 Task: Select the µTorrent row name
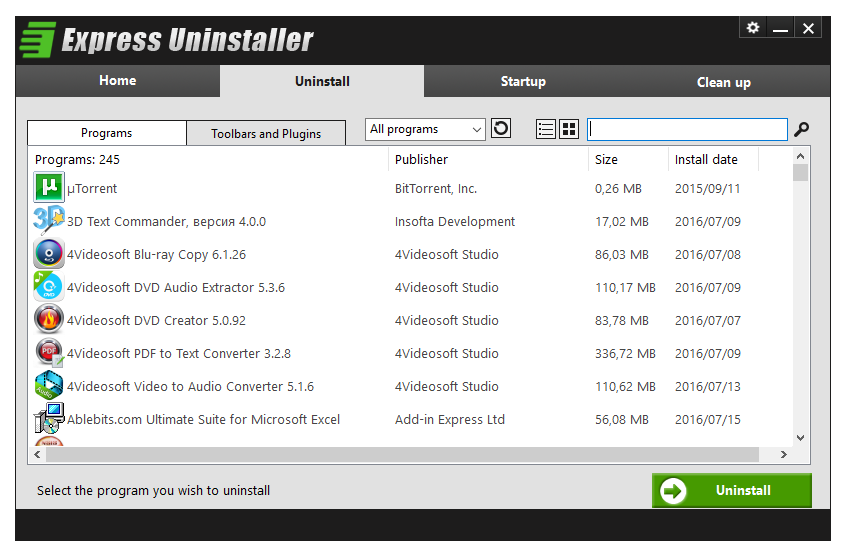92,188
